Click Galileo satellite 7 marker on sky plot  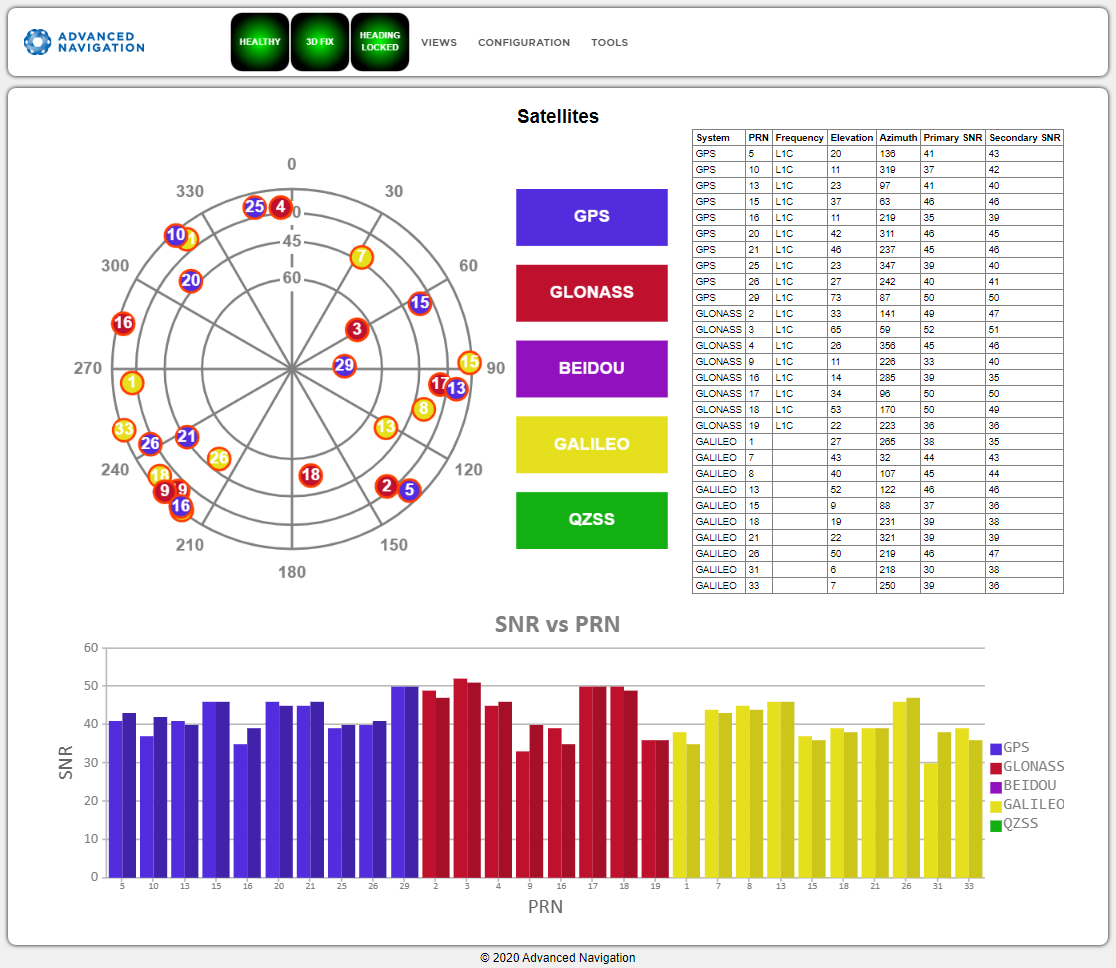click(x=362, y=257)
